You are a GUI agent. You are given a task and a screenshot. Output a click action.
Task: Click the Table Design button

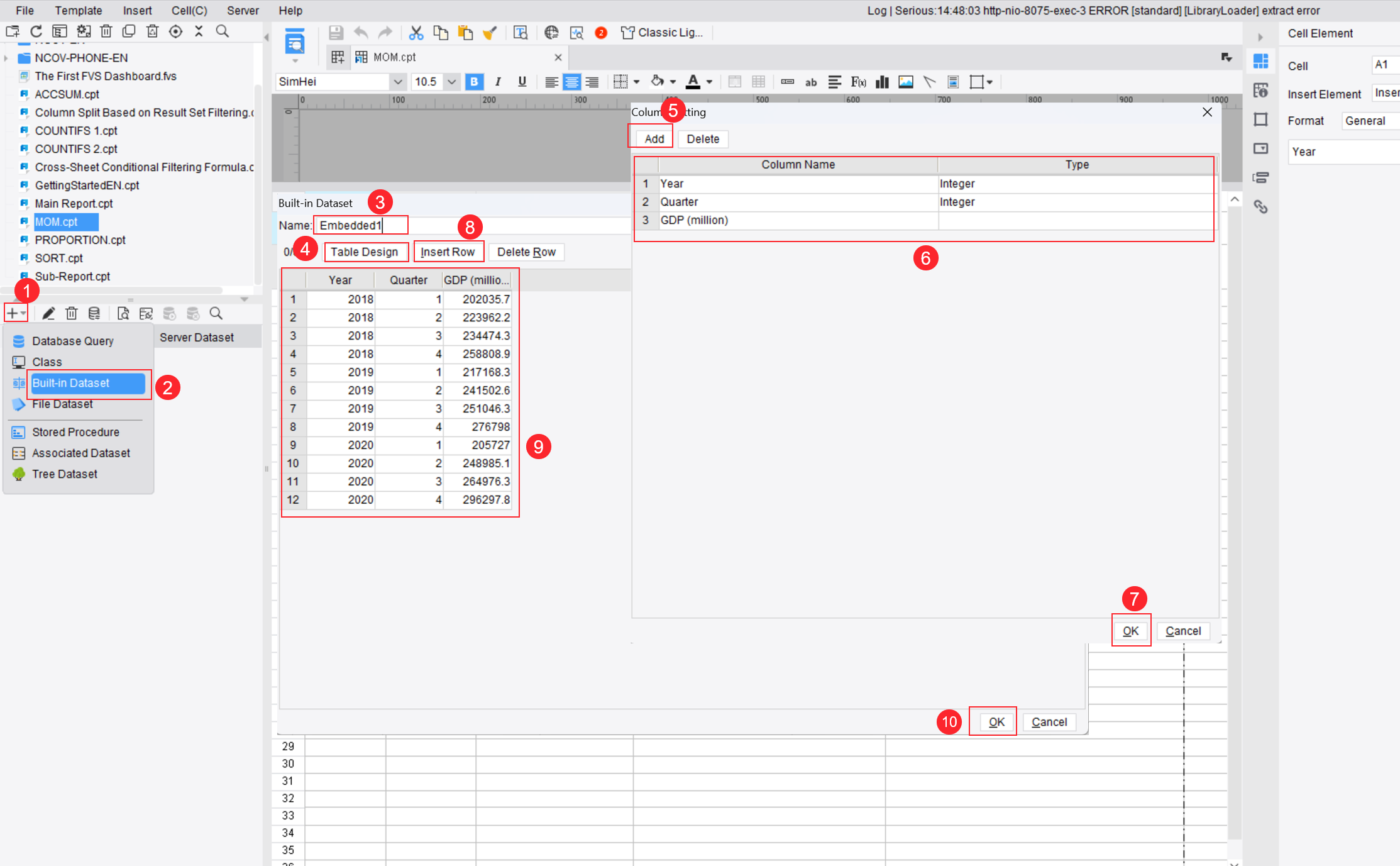click(x=365, y=252)
